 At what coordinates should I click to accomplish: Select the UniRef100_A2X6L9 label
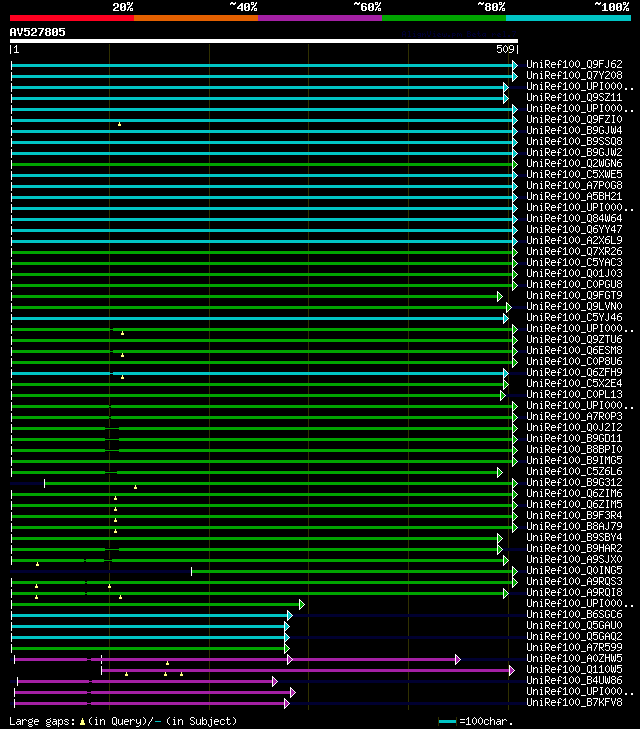click(x=574, y=240)
